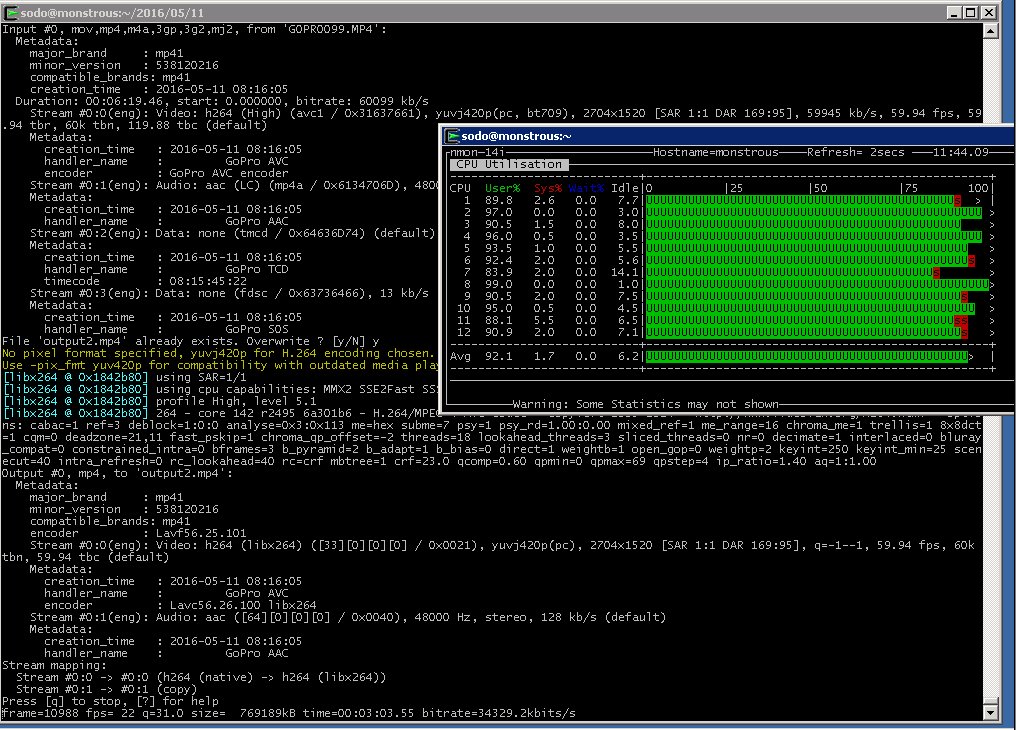Click the 'Duration: 00:06:19.46' text
The image size is (1016, 730).
tap(86, 101)
